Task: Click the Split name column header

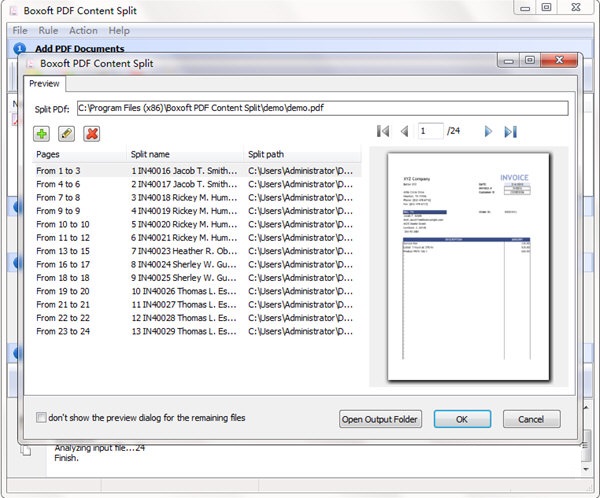Action: coord(185,154)
